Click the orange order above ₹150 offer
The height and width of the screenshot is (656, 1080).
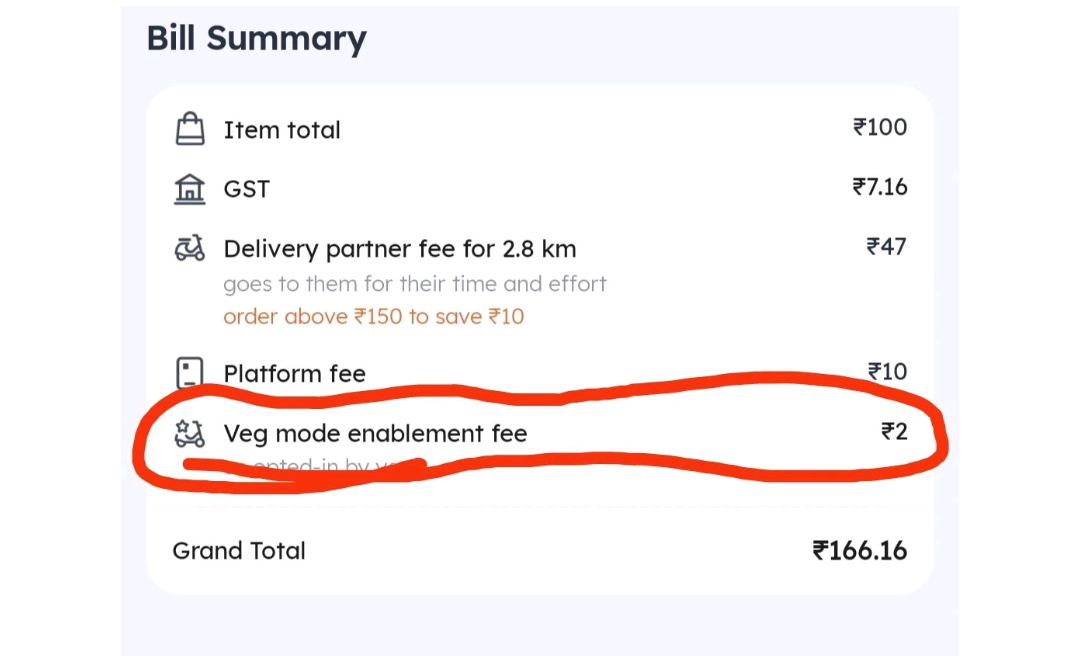(x=373, y=317)
